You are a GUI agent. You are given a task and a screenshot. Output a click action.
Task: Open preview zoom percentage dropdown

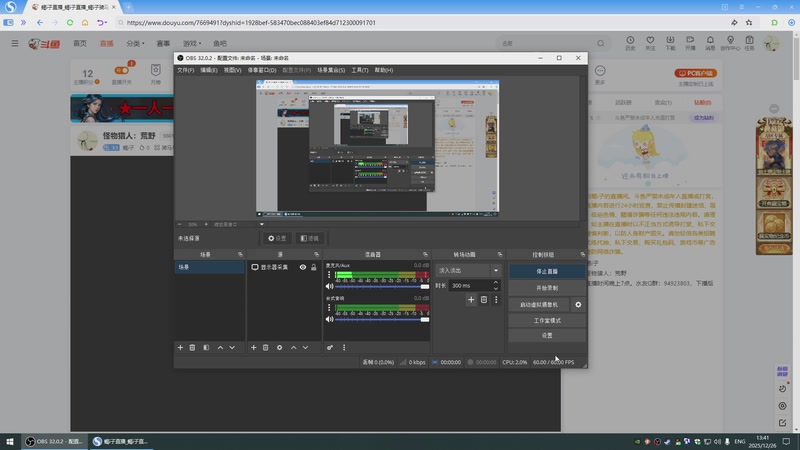[x=193, y=224]
